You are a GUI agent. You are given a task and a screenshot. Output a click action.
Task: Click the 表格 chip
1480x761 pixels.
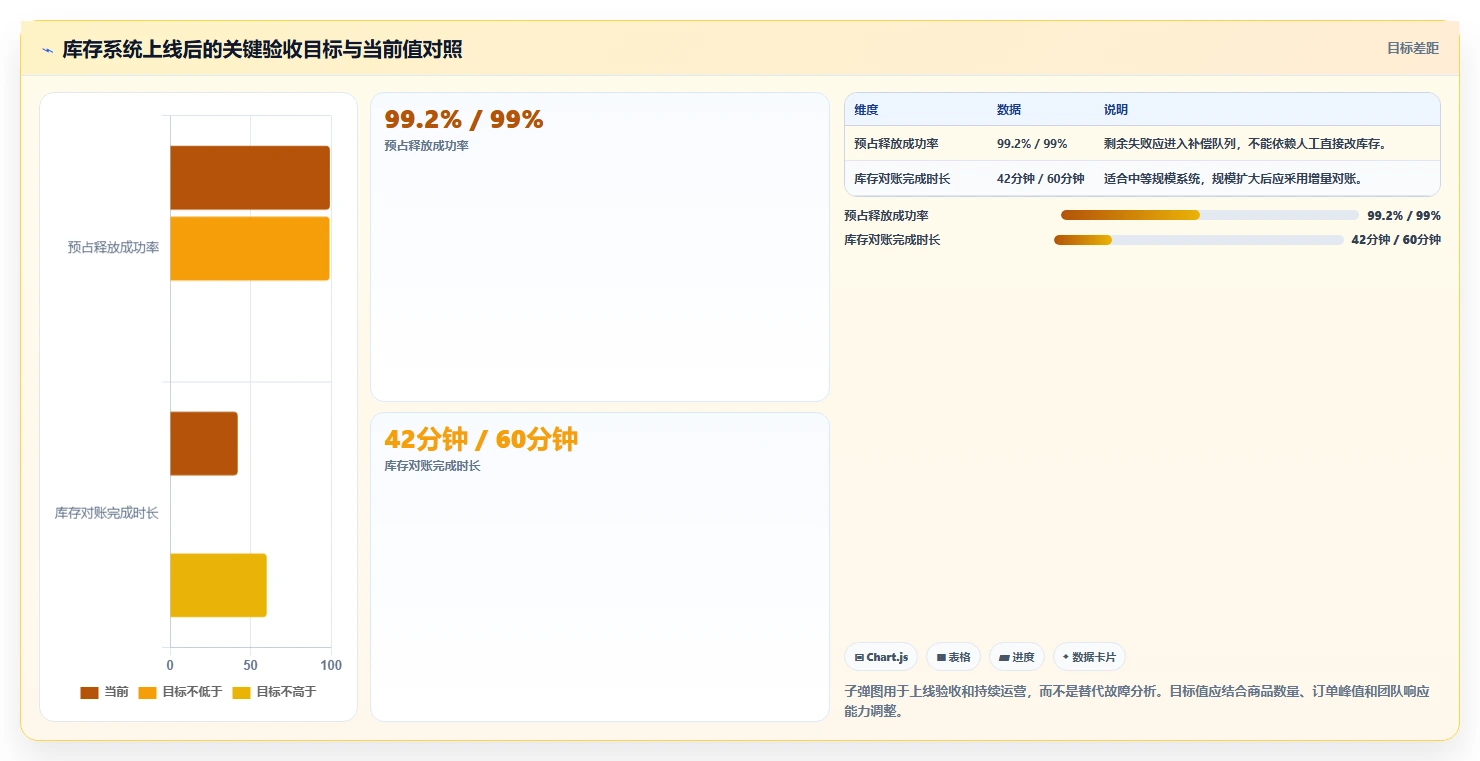point(953,657)
